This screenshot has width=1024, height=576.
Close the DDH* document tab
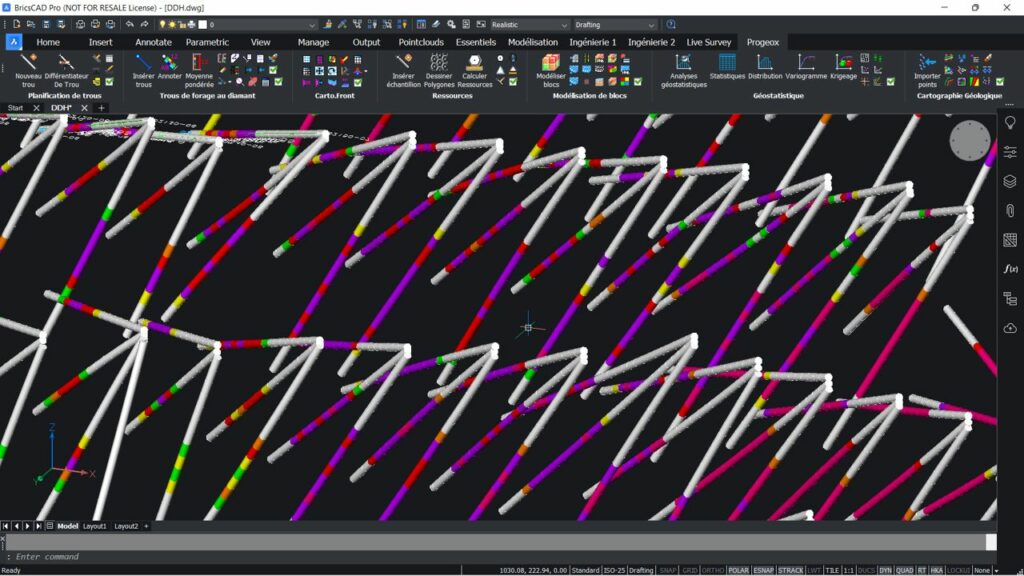pyautogui.click(x=84, y=108)
